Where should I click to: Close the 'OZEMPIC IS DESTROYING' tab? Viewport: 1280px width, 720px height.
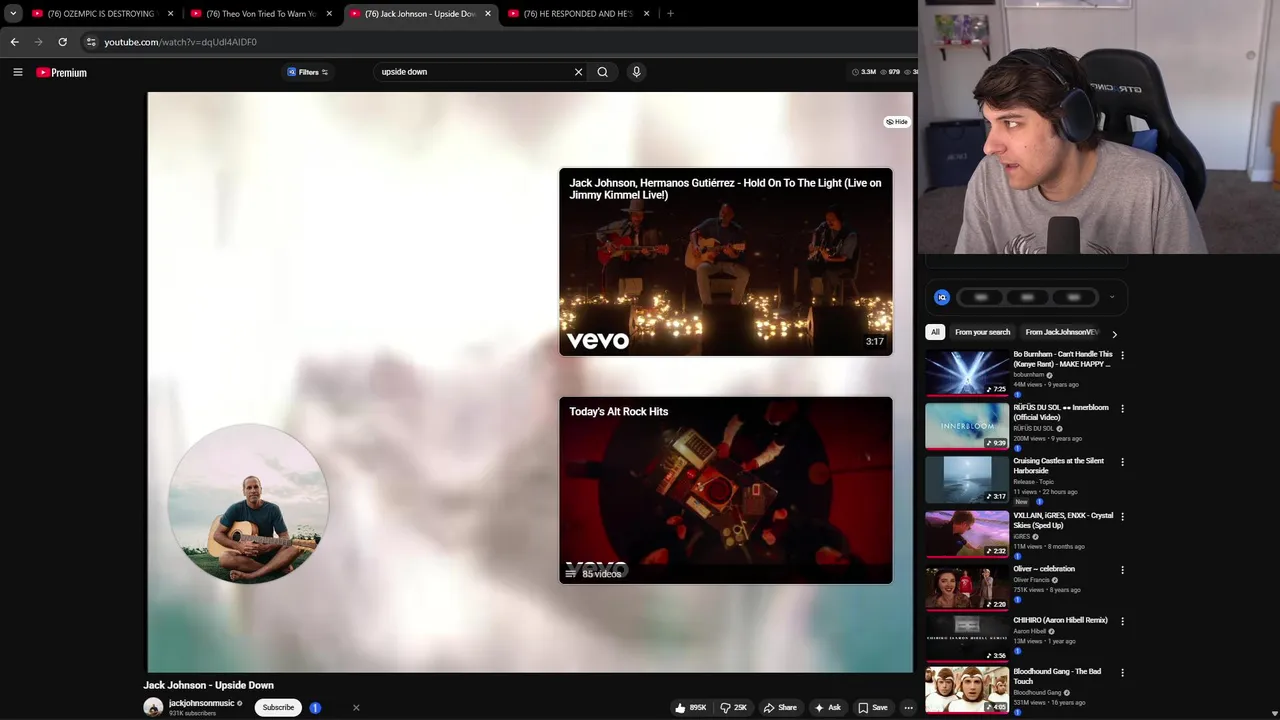pos(170,14)
